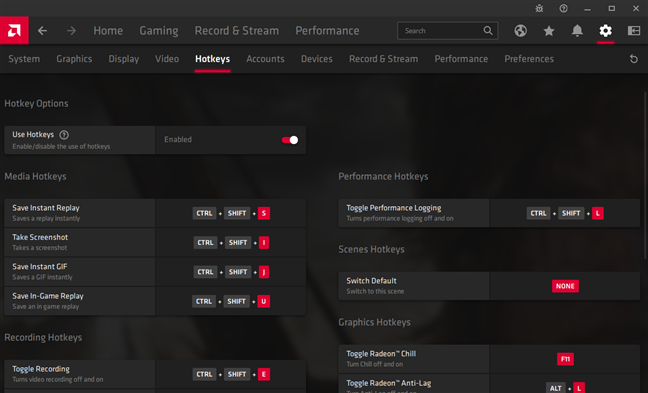The width and height of the screenshot is (648, 393).
Task: Click the 'Save Instant Replay' label
Action: click(x=46, y=208)
